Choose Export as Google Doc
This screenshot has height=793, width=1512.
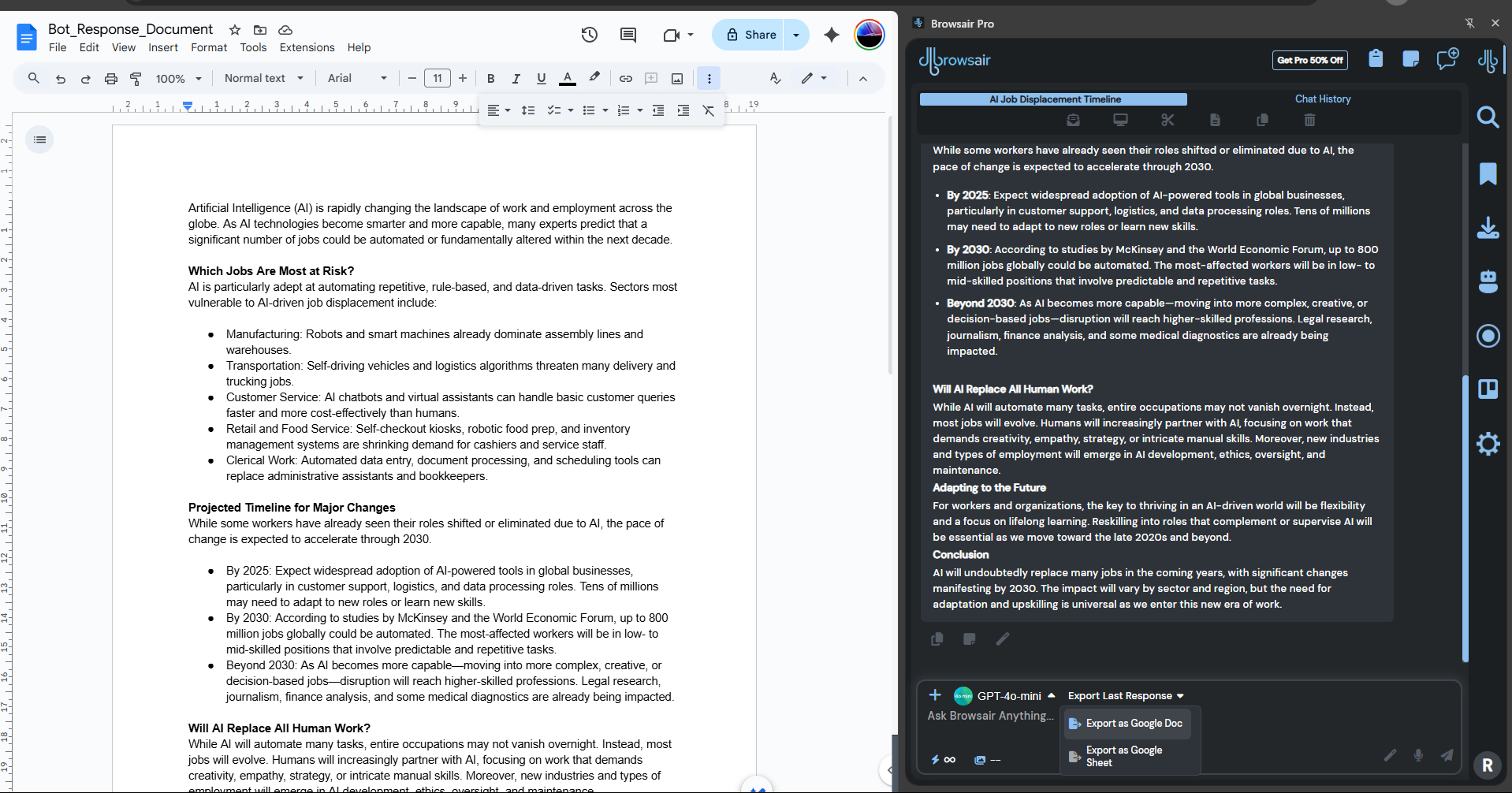pyautogui.click(x=1127, y=723)
